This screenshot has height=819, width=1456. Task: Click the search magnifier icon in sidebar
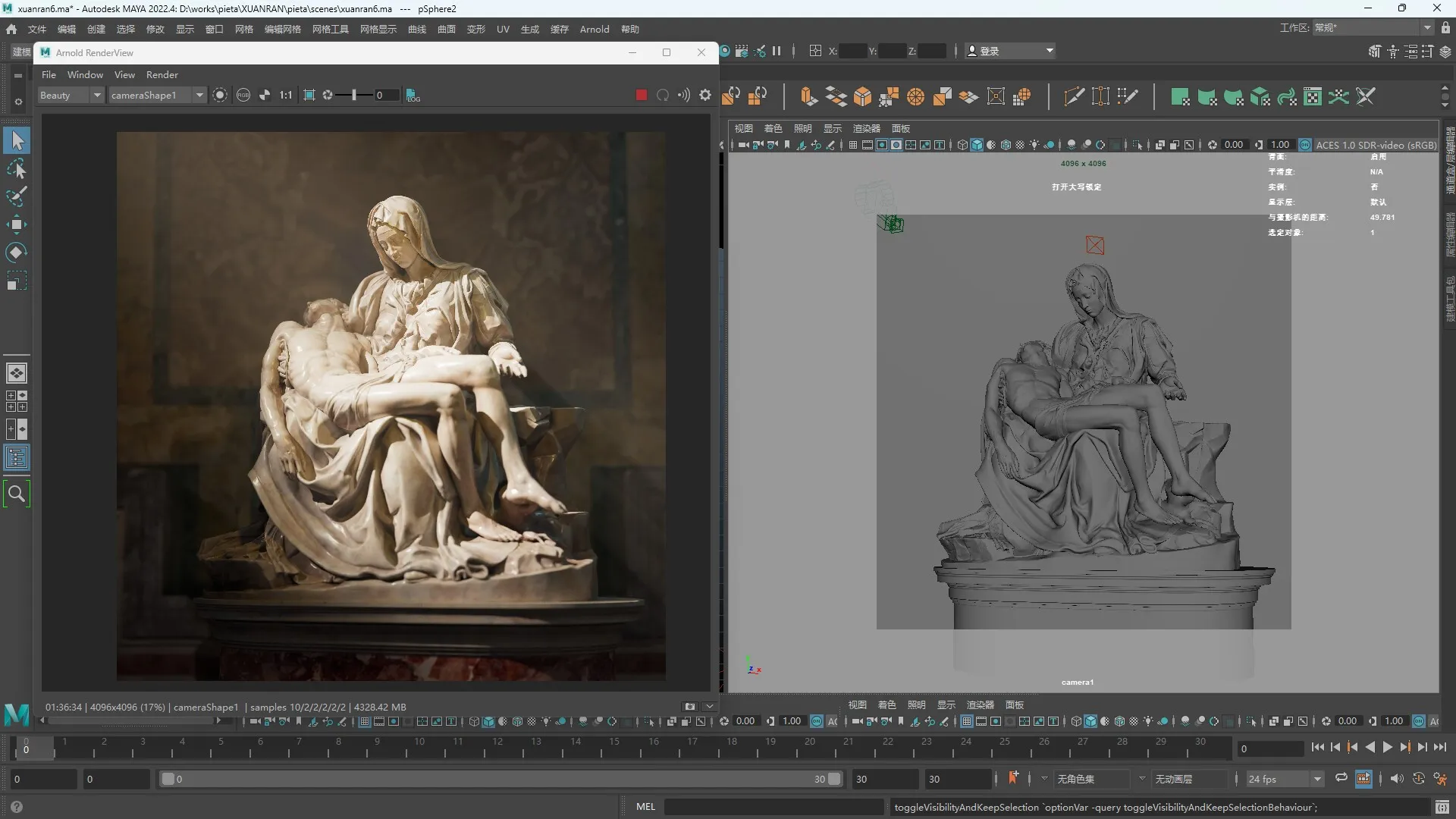point(17,494)
